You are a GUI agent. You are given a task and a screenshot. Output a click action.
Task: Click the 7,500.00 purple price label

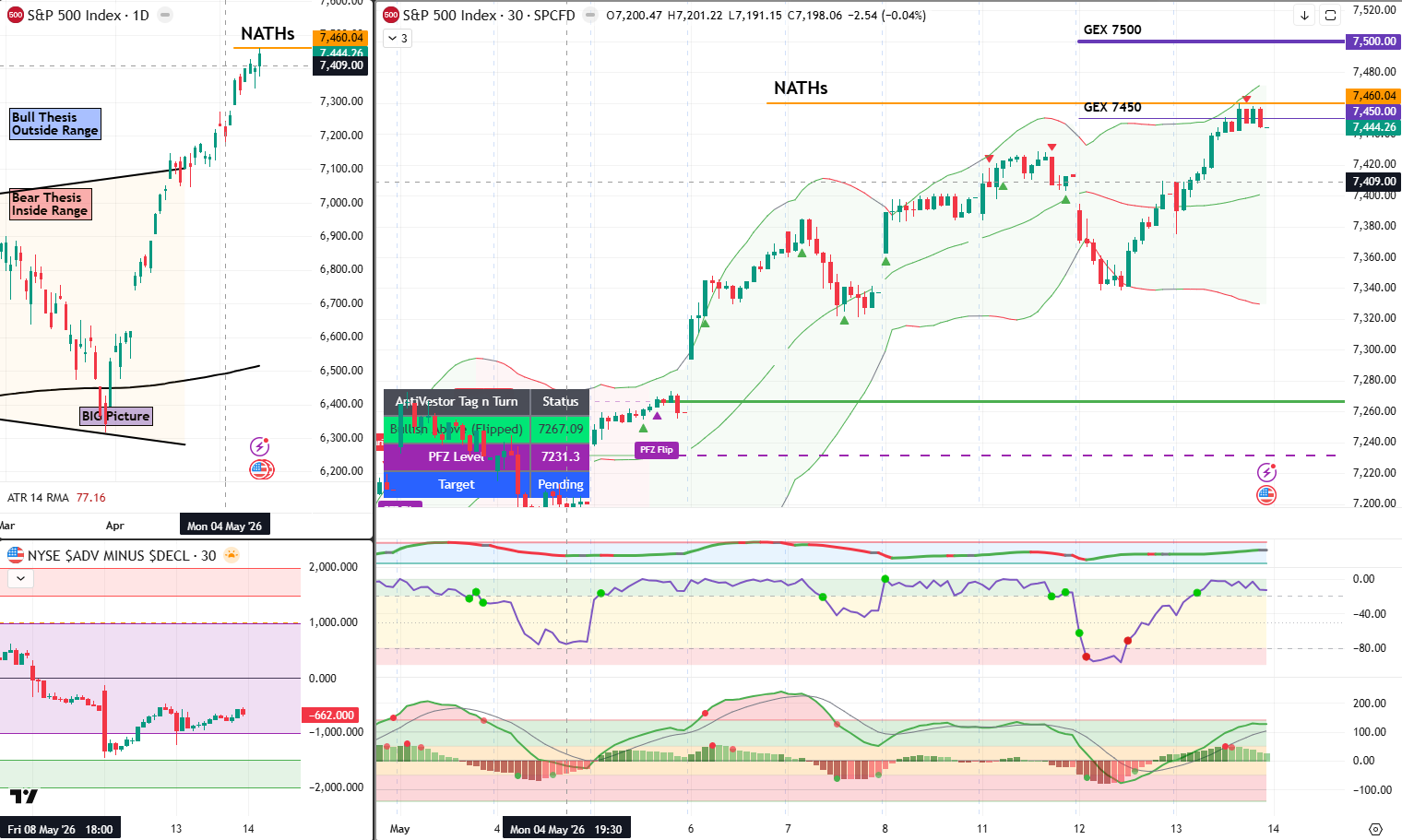pyautogui.click(x=1373, y=41)
